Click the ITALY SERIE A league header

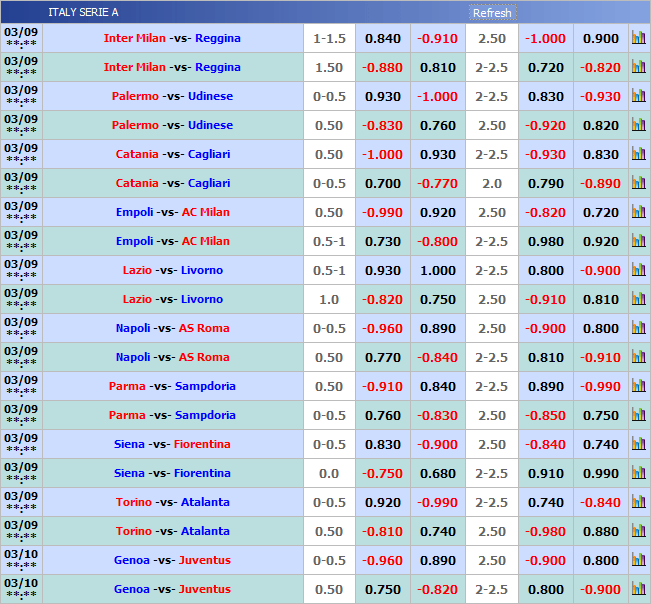83,12
